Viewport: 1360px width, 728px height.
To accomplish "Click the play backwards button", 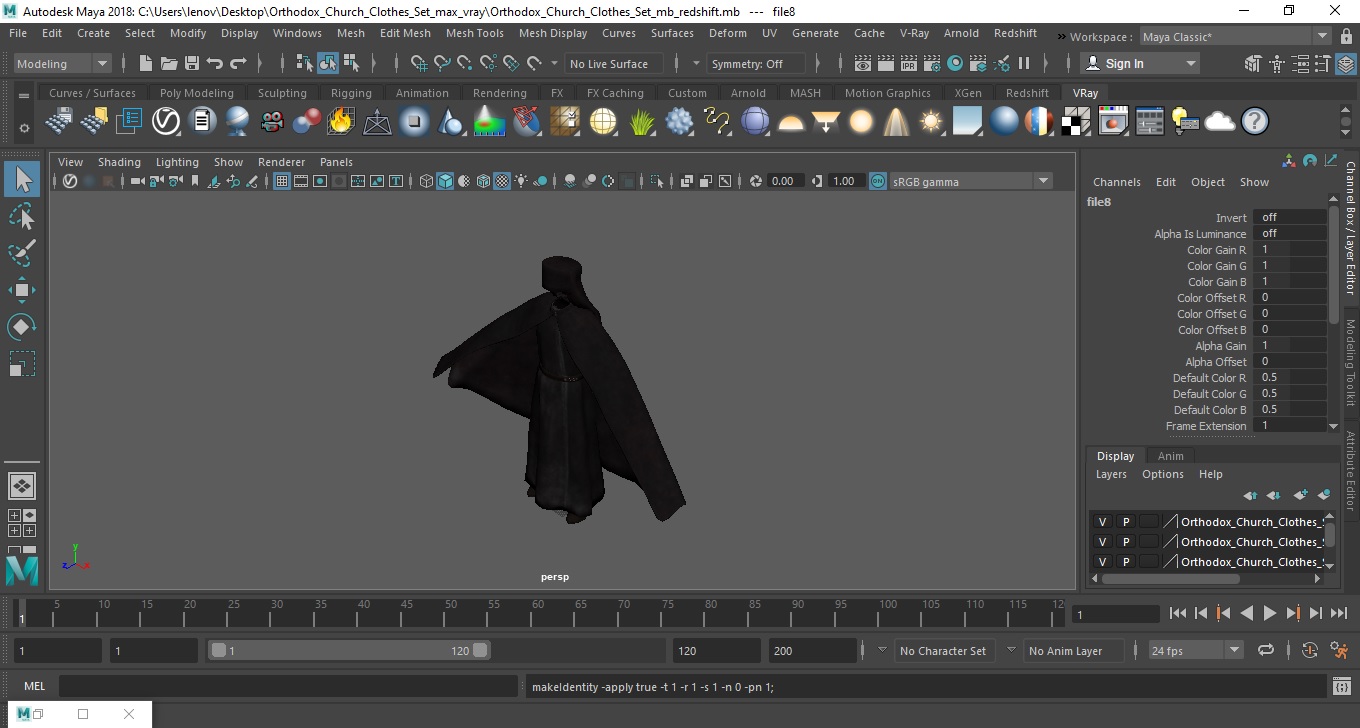I will tap(1246, 613).
